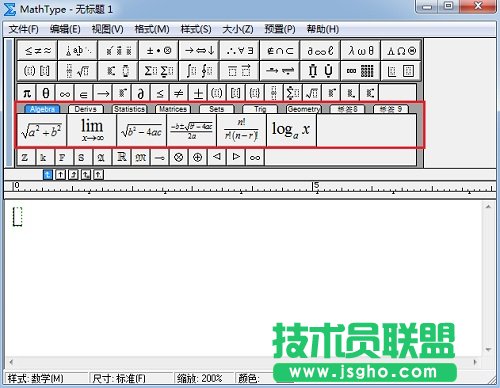Open the miscellaneous symbols palette (∂∞ℓ)
The height and width of the screenshot is (388, 500).
click(320, 51)
